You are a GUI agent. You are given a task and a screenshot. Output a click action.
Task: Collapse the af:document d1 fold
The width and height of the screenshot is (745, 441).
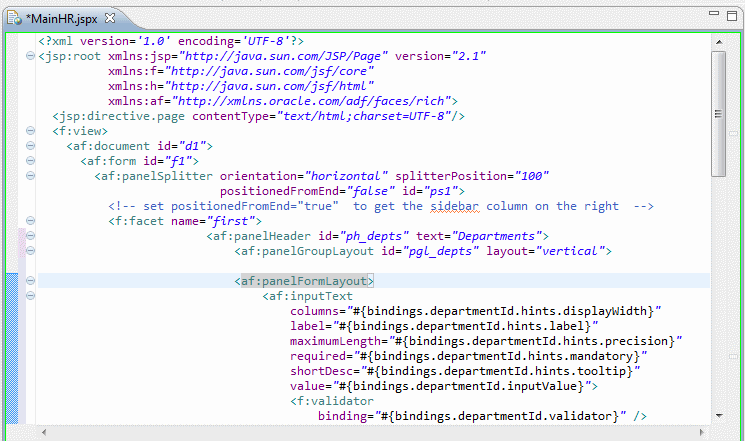tap(30, 146)
